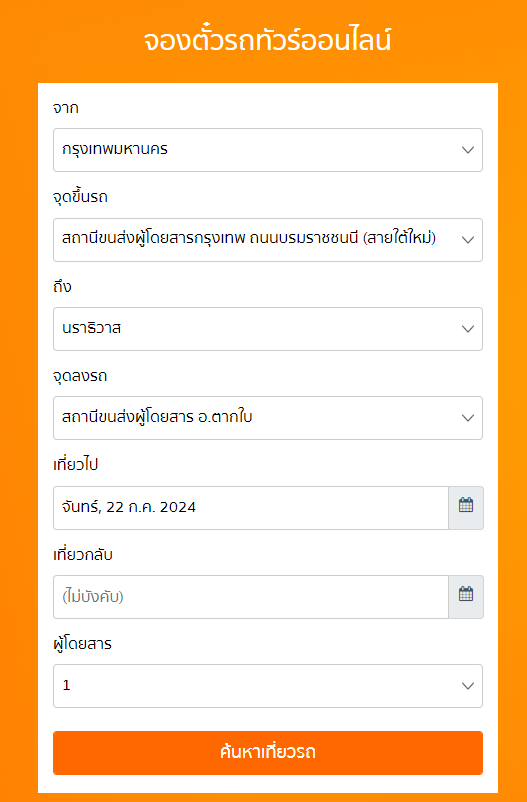Click the chevron arrow on นราธิวาส dropdown
Viewport: 527px width, 802px height.
tap(468, 329)
